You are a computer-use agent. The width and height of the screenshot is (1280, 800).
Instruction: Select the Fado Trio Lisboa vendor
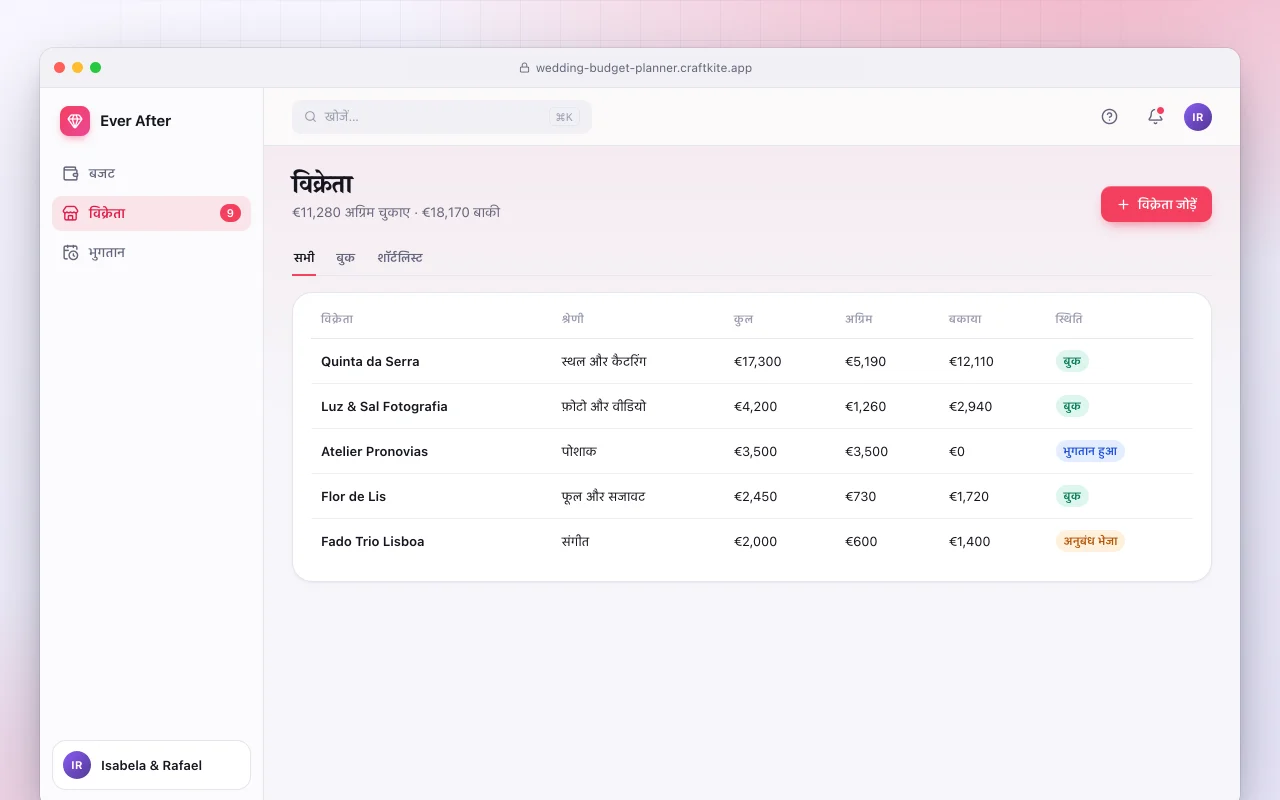pos(372,541)
